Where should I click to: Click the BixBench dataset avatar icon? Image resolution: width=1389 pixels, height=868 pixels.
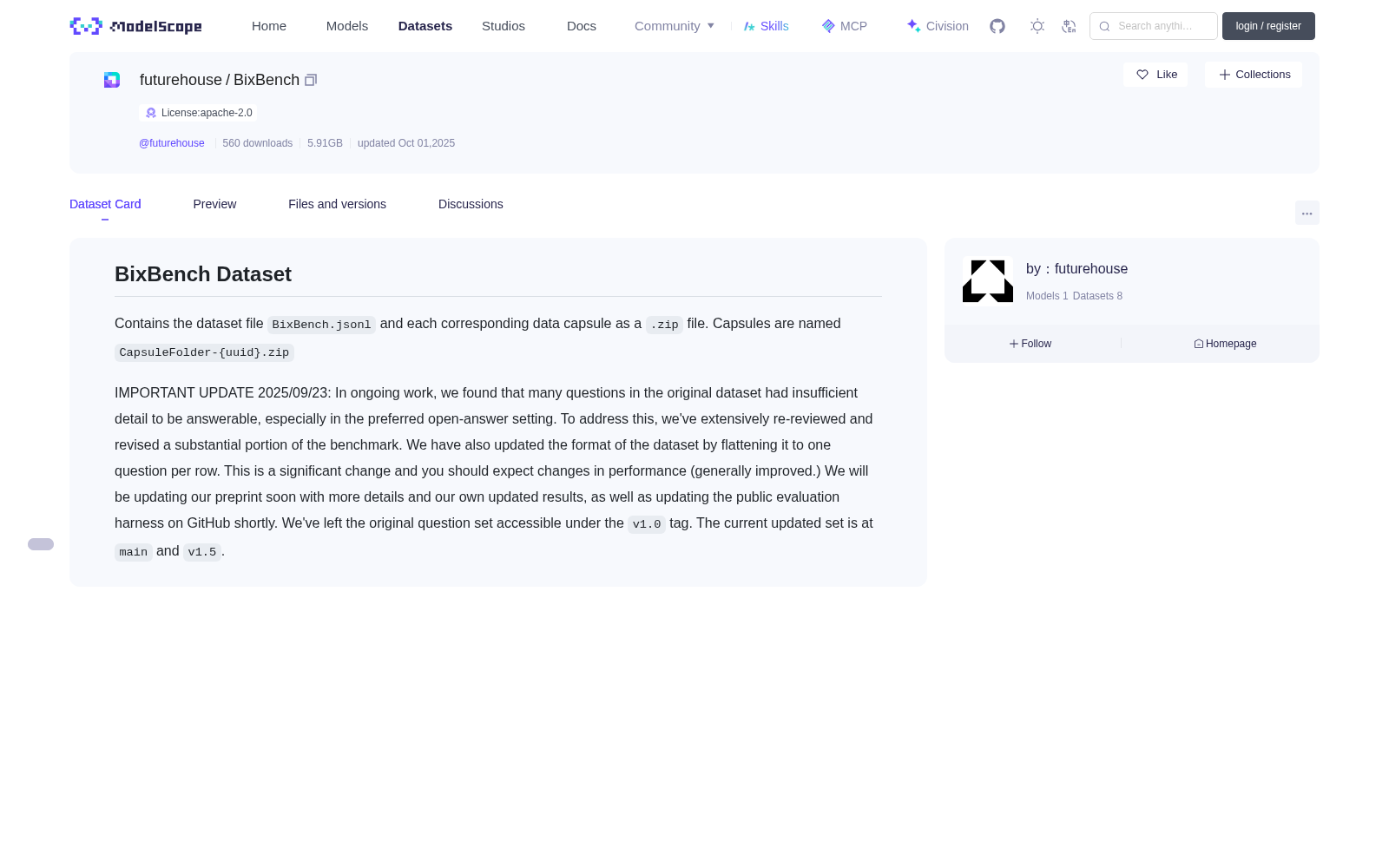pos(112,80)
